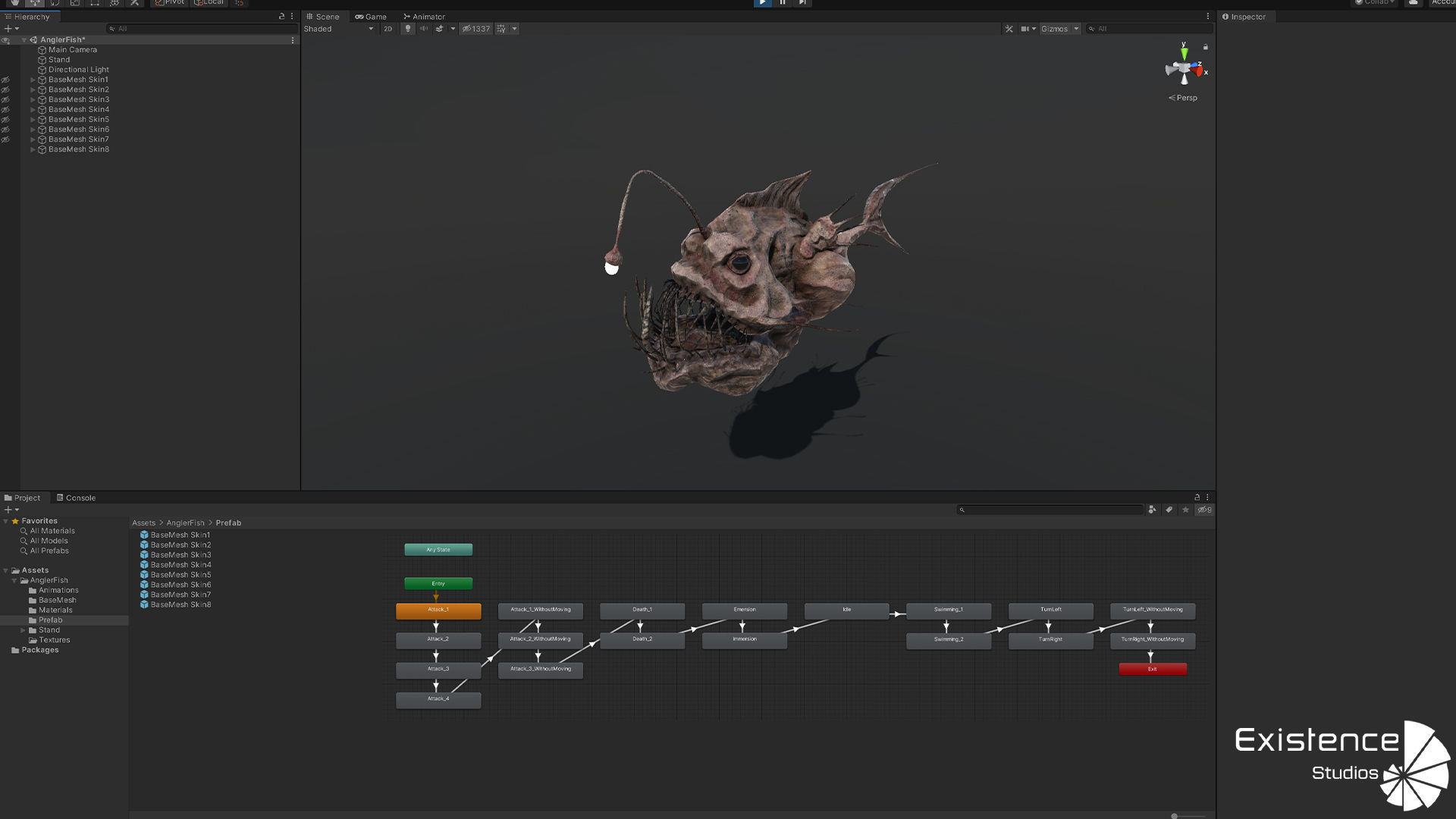Screen dimensions: 1456x819
Task: Open scene effects dropdown arrow
Action: pos(453,29)
